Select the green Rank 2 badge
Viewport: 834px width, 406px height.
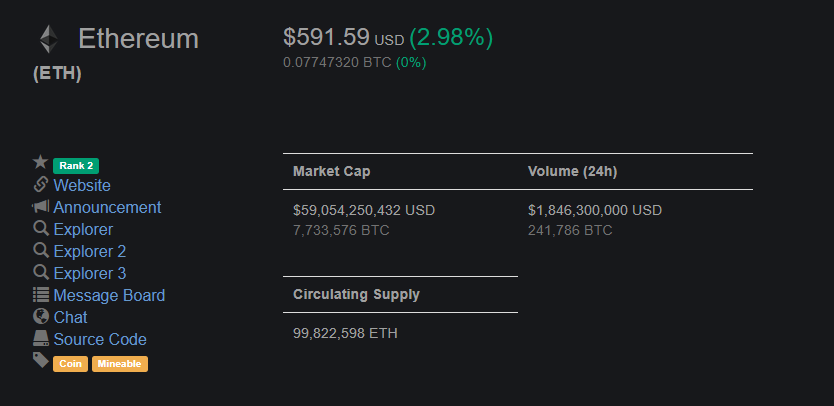point(76,166)
